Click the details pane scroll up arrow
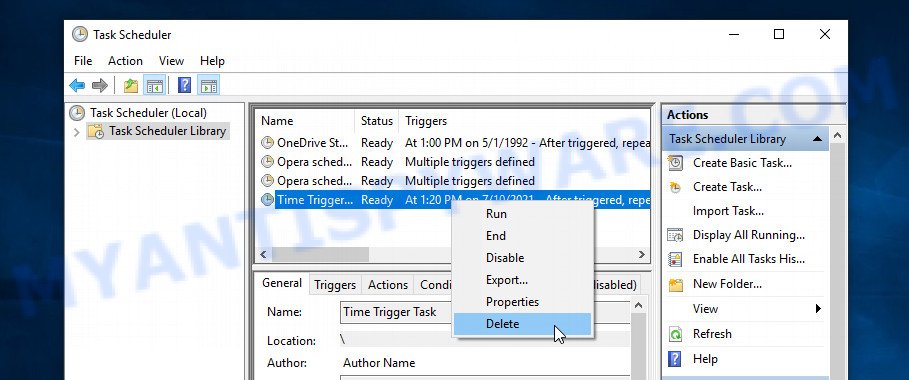Viewport: 909px width, 380px height. tap(638, 306)
